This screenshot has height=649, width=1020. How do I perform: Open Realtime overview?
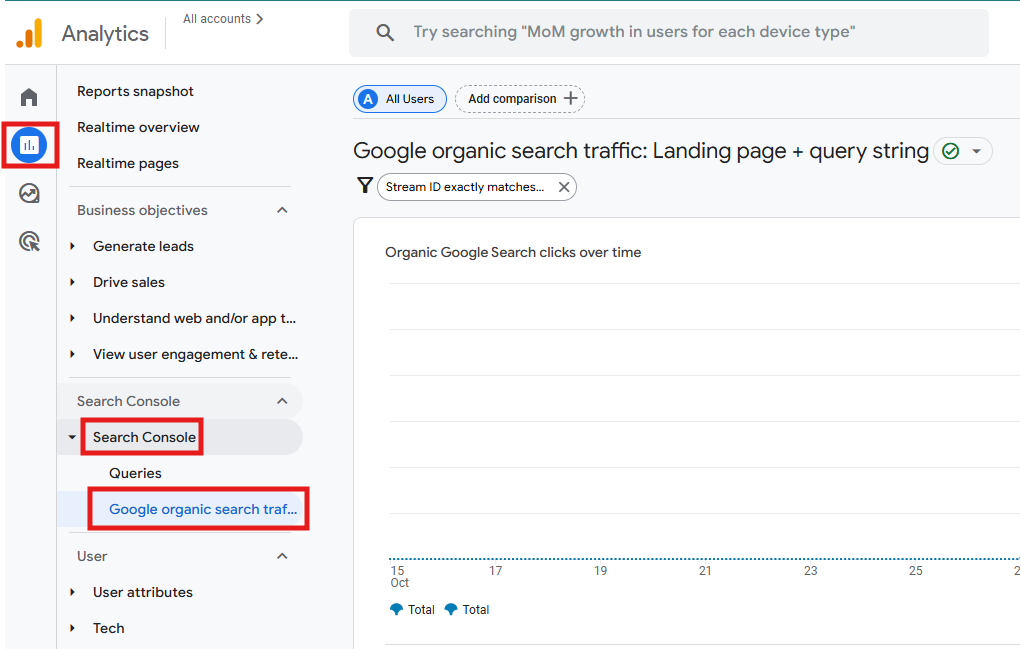[138, 127]
